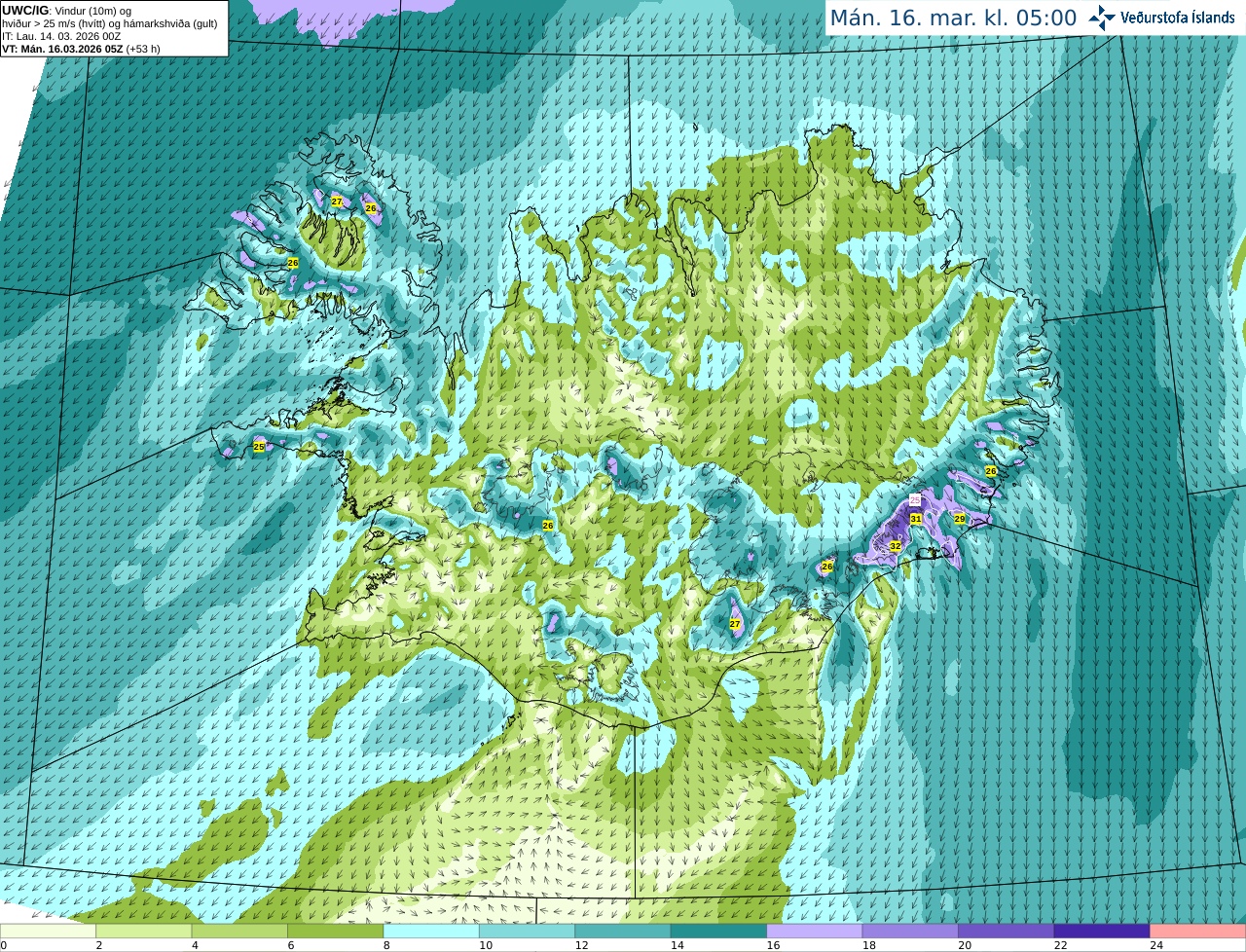Click the legend scale number 2
The height and width of the screenshot is (952, 1246).
[x=99, y=945]
